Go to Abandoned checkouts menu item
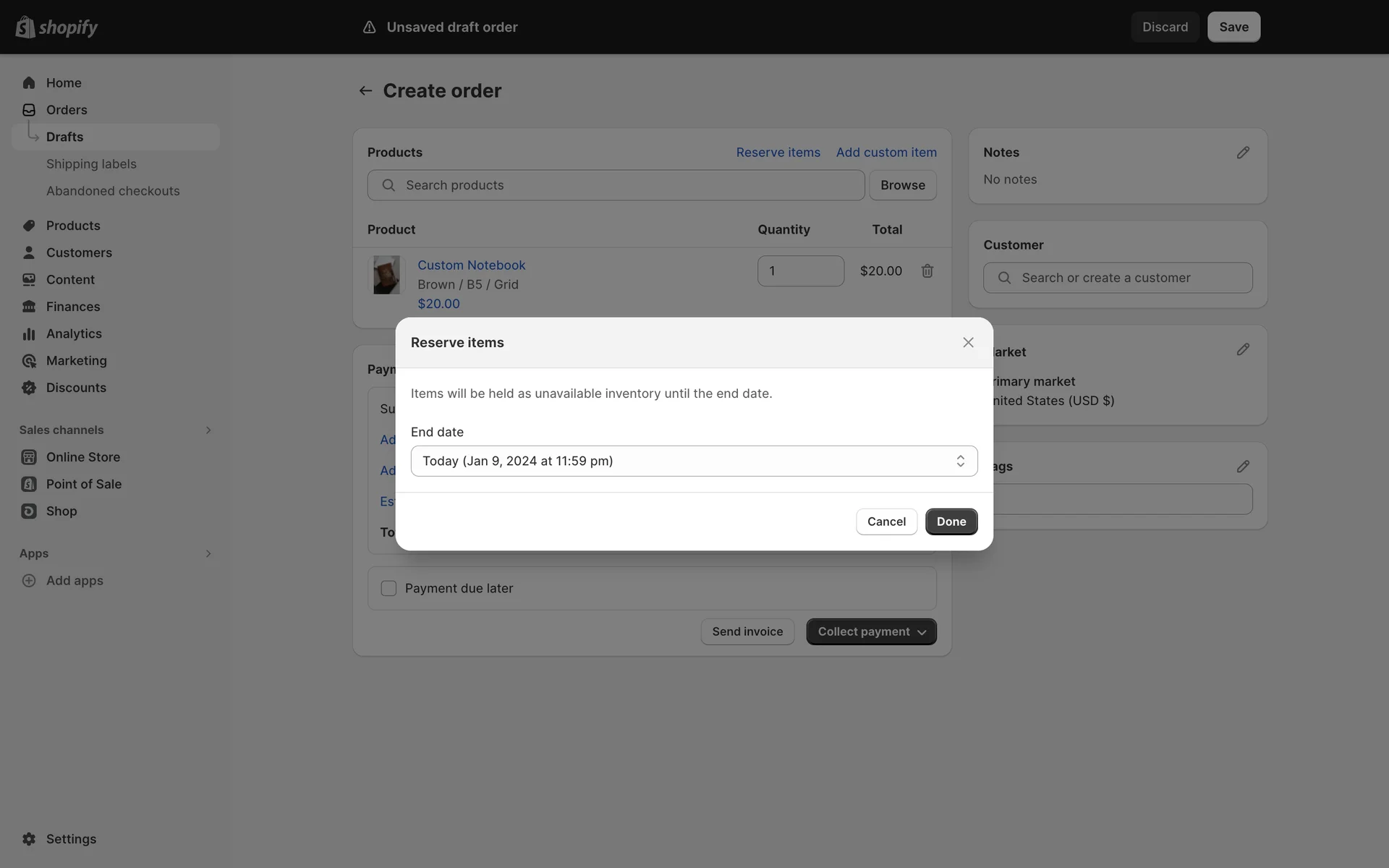The height and width of the screenshot is (868, 1389). (113, 191)
